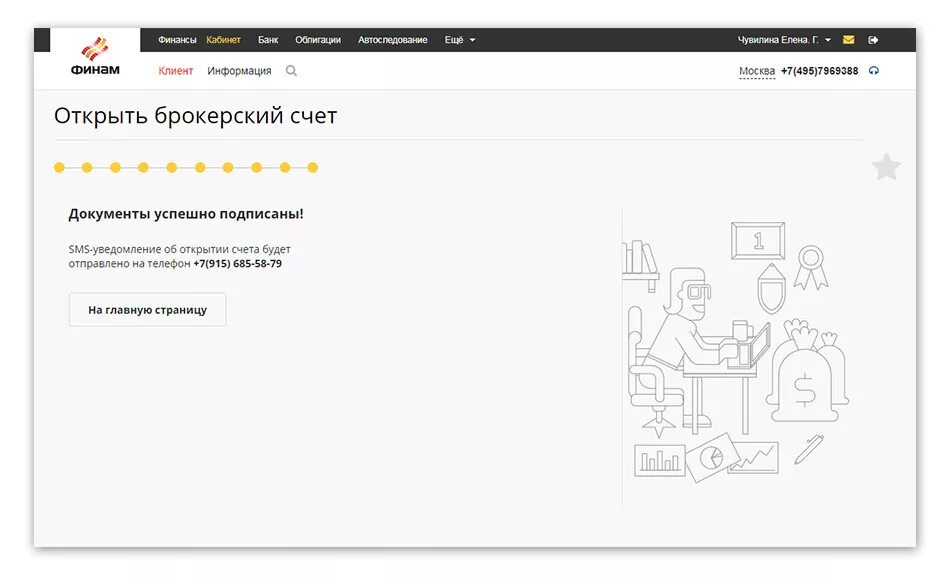
Task: Click the heading Открыть брокерский счет
Action: 195,116
